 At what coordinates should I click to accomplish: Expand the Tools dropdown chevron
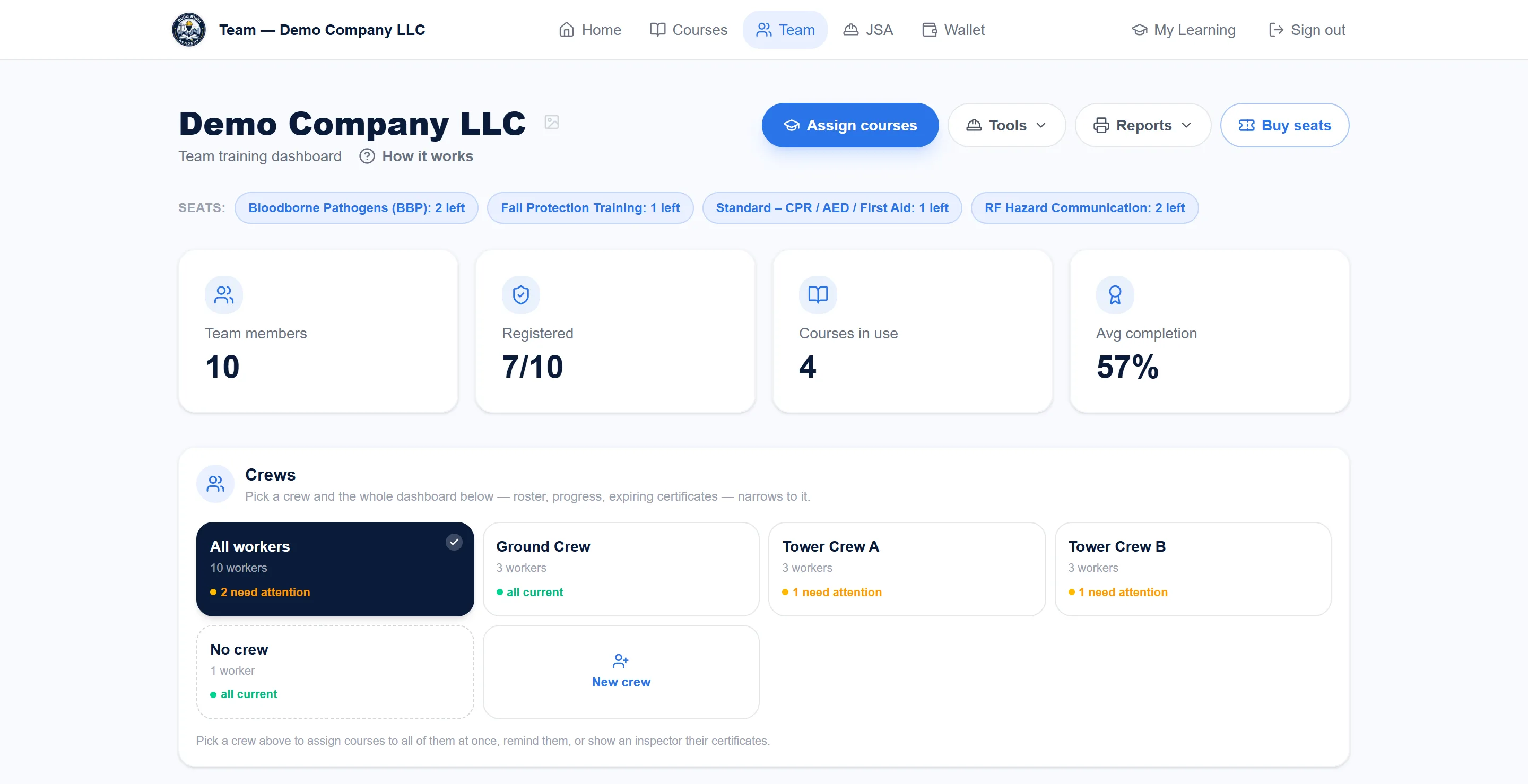(x=1041, y=125)
